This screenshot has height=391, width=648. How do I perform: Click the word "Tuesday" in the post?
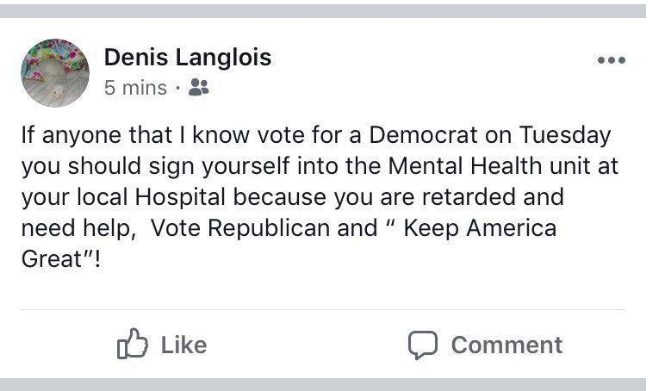pos(565,136)
